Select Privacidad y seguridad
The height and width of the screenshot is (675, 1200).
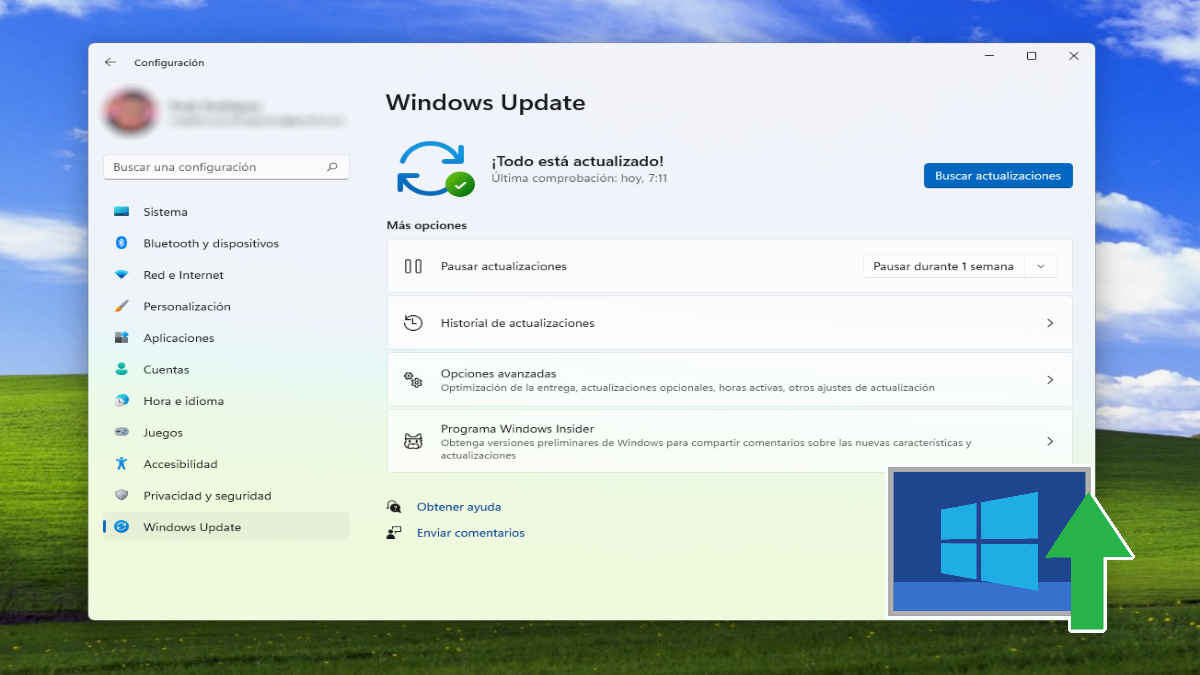coord(227,495)
